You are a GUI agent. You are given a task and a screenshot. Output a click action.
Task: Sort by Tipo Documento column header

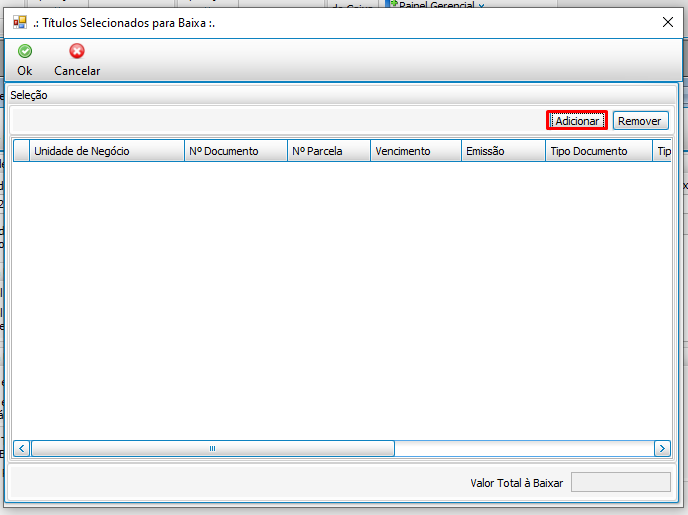[x=598, y=151]
